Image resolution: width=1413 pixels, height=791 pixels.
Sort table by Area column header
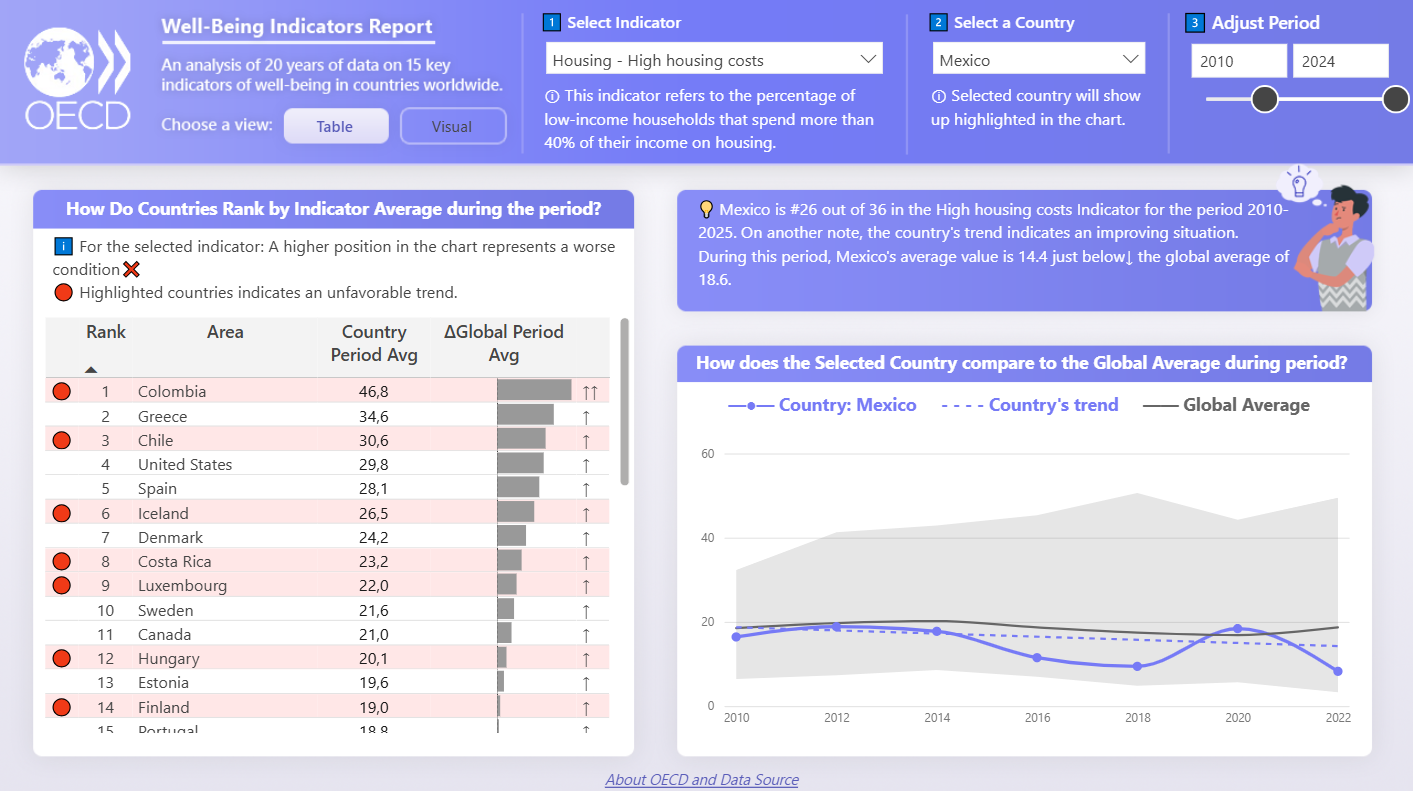pyautogui.click(x=225, y=332)
